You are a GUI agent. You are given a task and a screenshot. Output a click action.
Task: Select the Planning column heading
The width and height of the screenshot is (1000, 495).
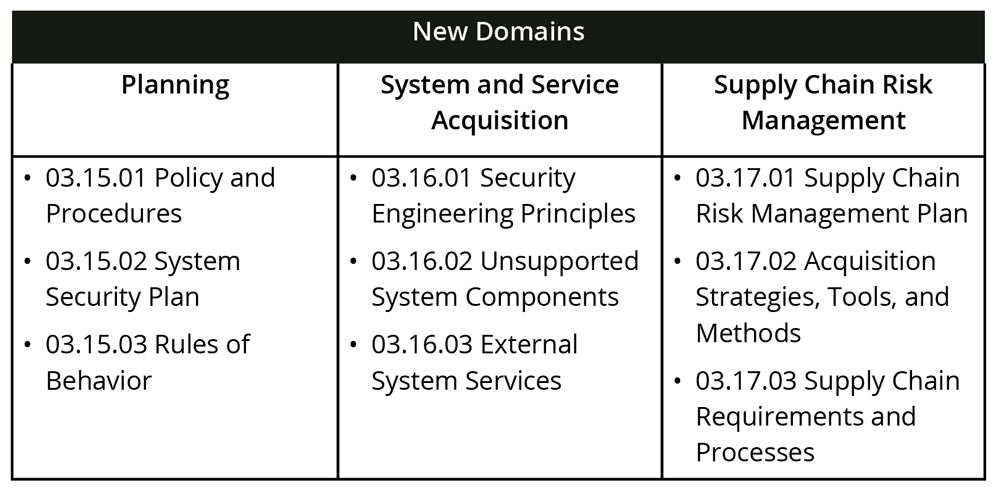(x=175, y=85)
